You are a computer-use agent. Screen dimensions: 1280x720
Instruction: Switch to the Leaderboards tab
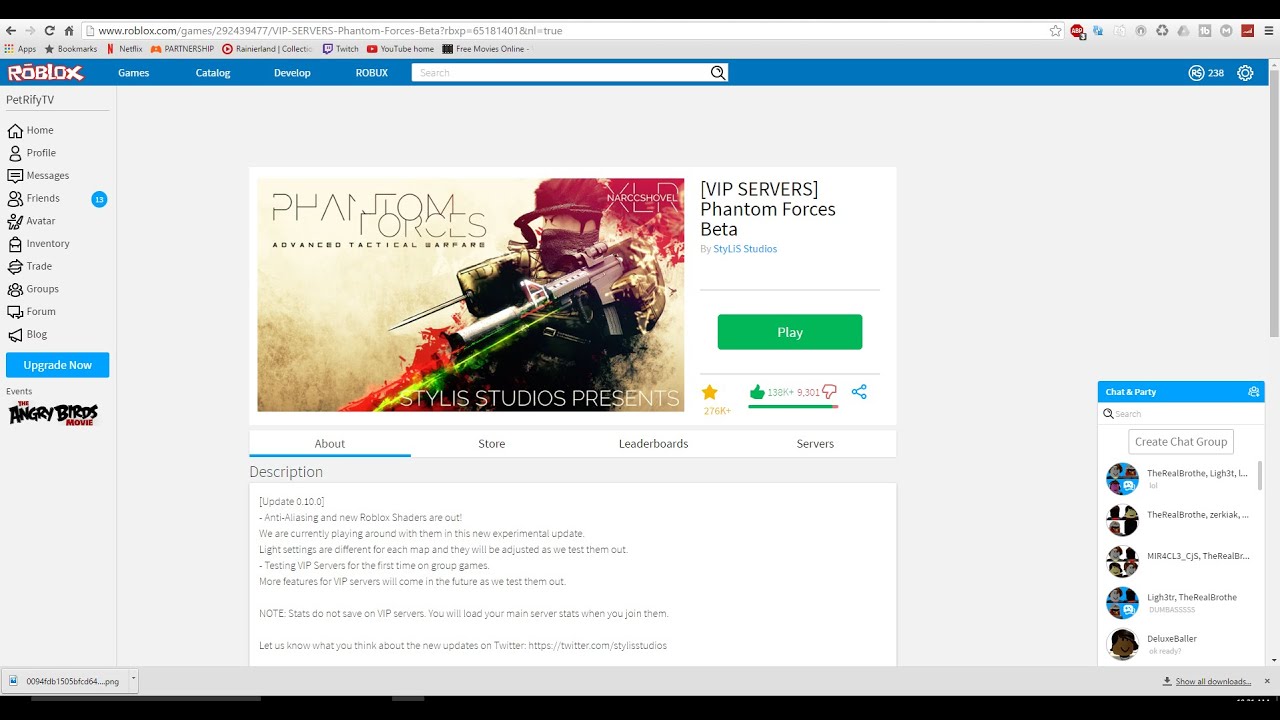tap(654, 444)
